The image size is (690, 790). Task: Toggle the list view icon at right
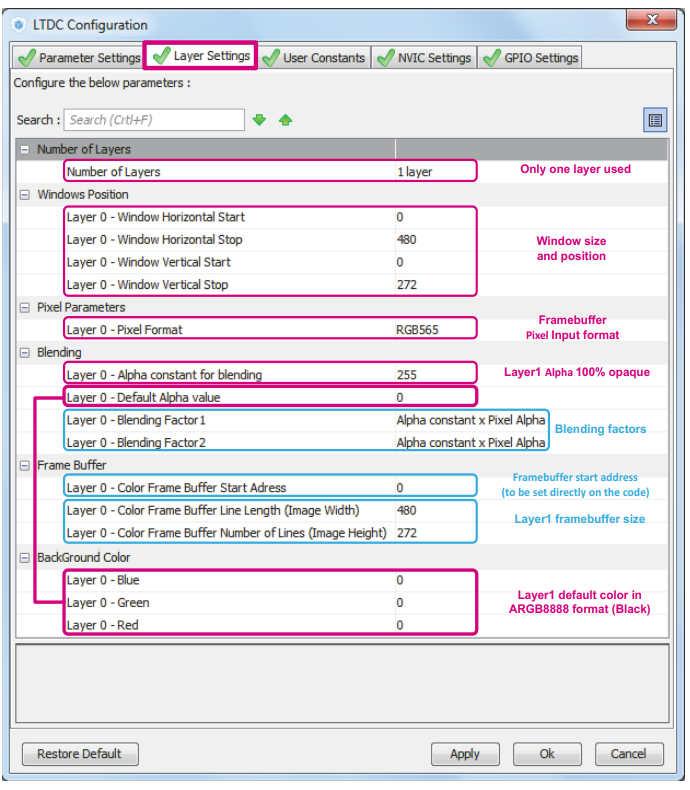pos(655,120)
